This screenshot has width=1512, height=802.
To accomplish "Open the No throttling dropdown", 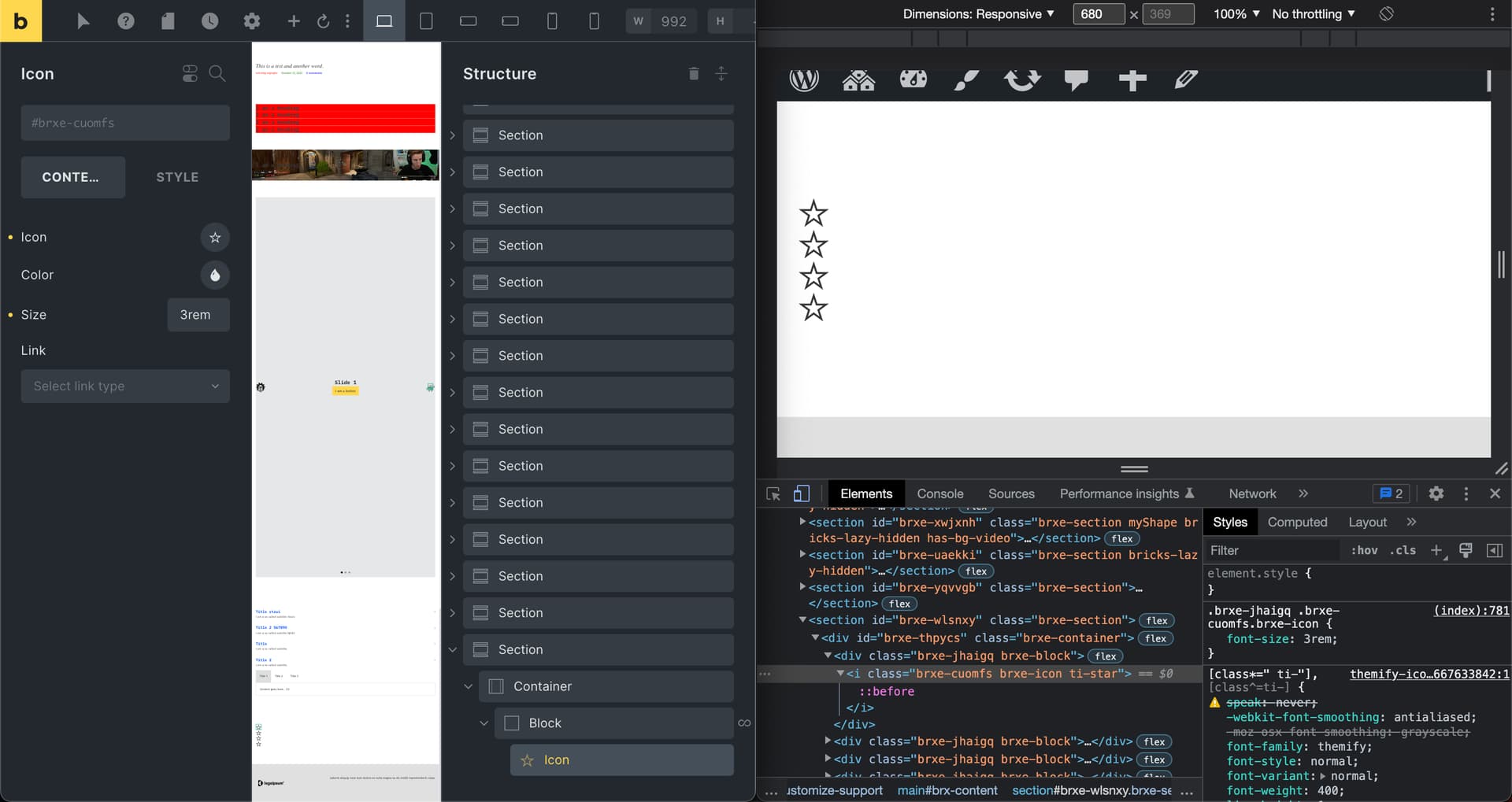I will 1314,14.
